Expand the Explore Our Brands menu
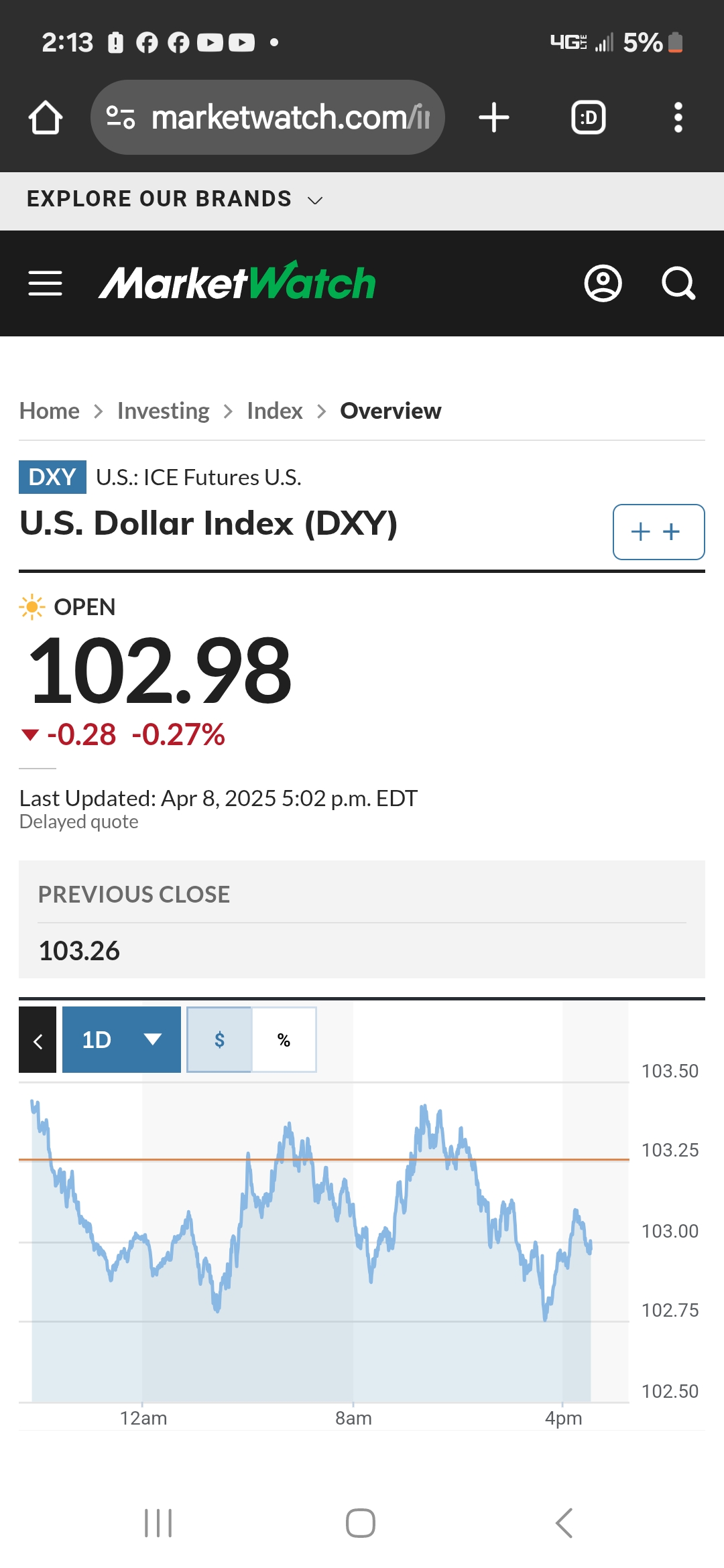Viewport: 724px width, 1568px height. 174,200
